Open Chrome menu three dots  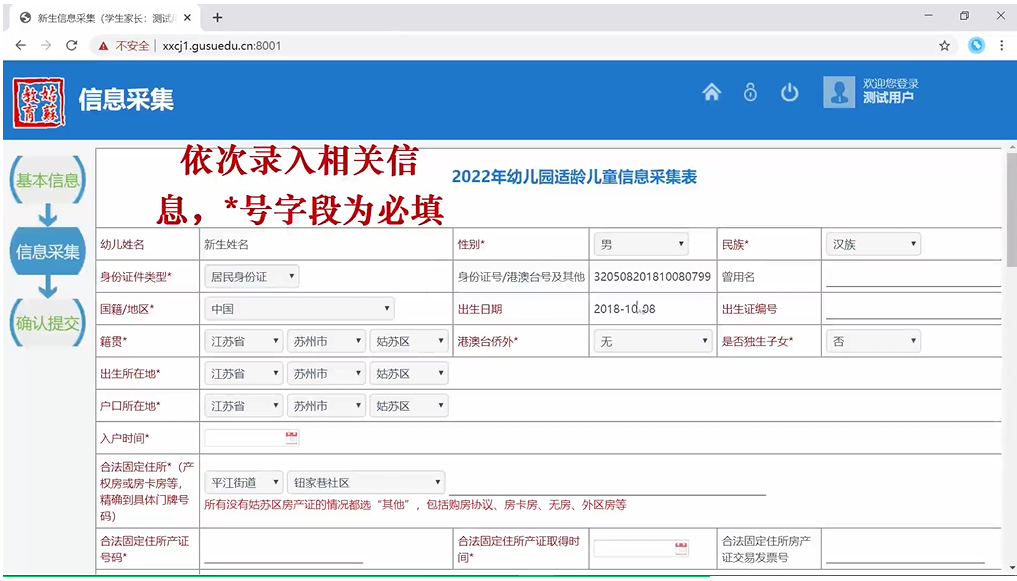tap(1001, 46)
